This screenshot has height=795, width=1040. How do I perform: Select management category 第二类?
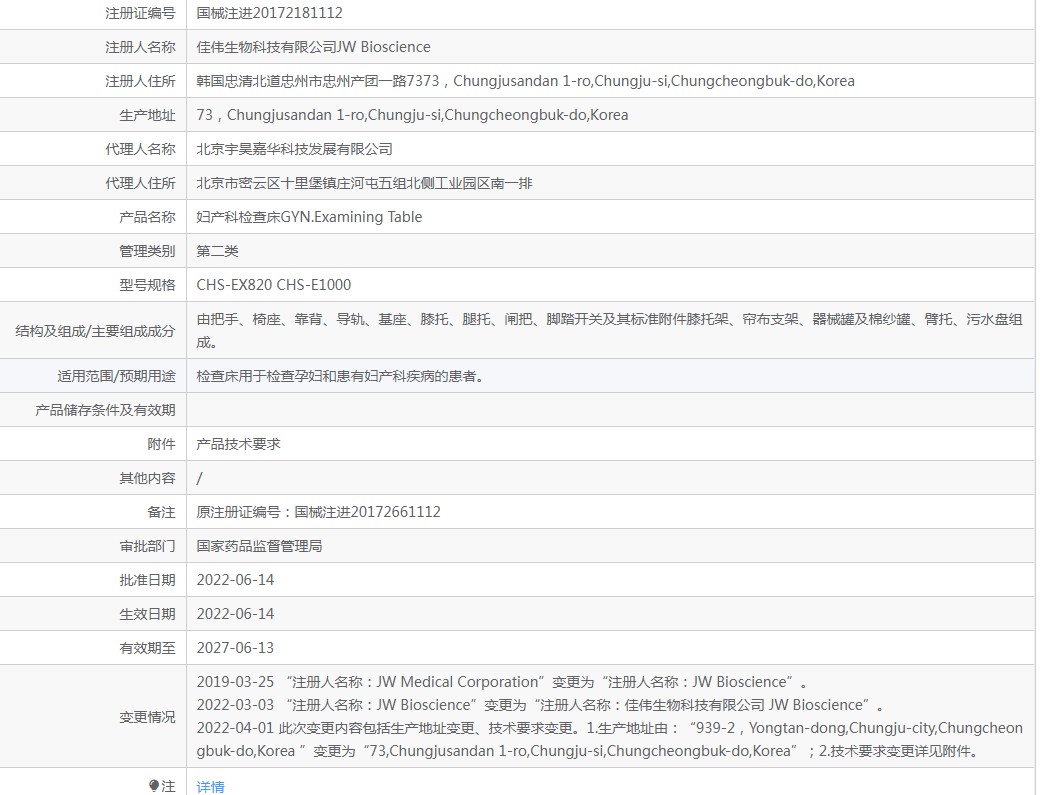[217, 251]
